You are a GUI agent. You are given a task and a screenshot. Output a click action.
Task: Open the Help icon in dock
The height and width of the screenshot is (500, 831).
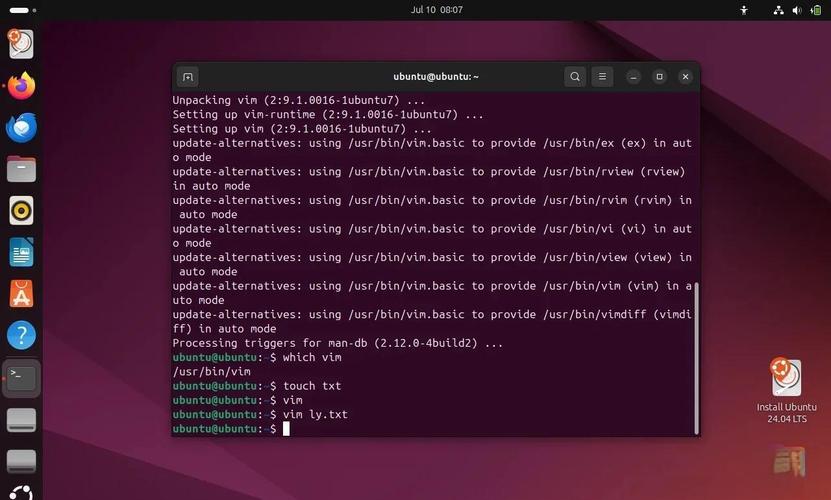(x=21, y=335)
